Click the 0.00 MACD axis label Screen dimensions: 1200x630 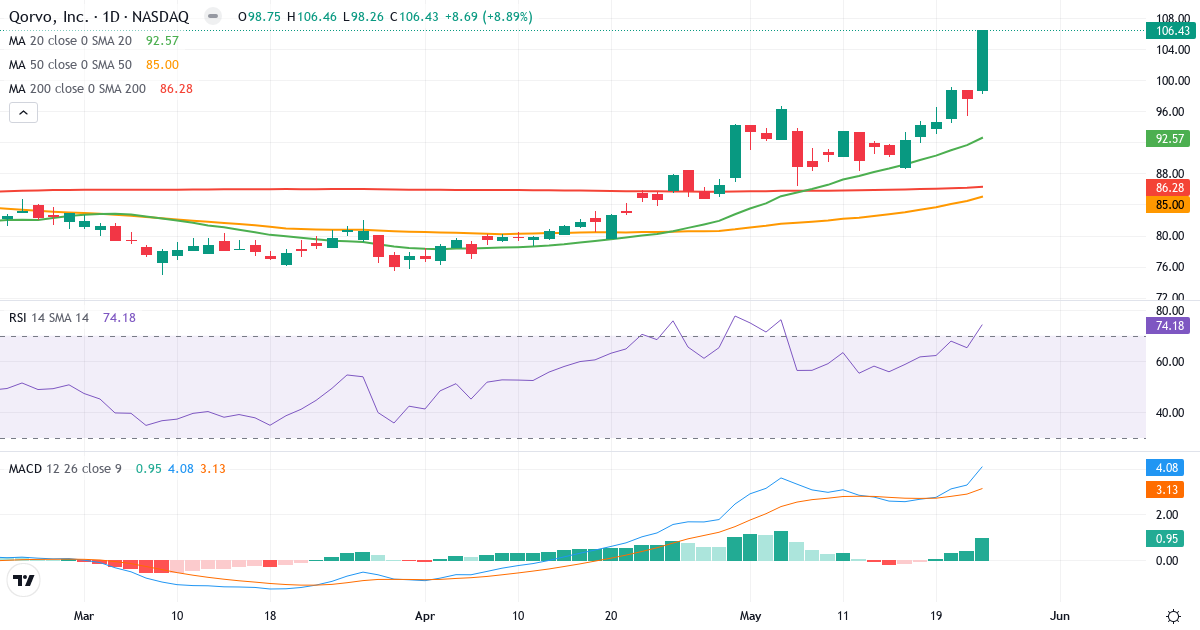[1168, 560]
